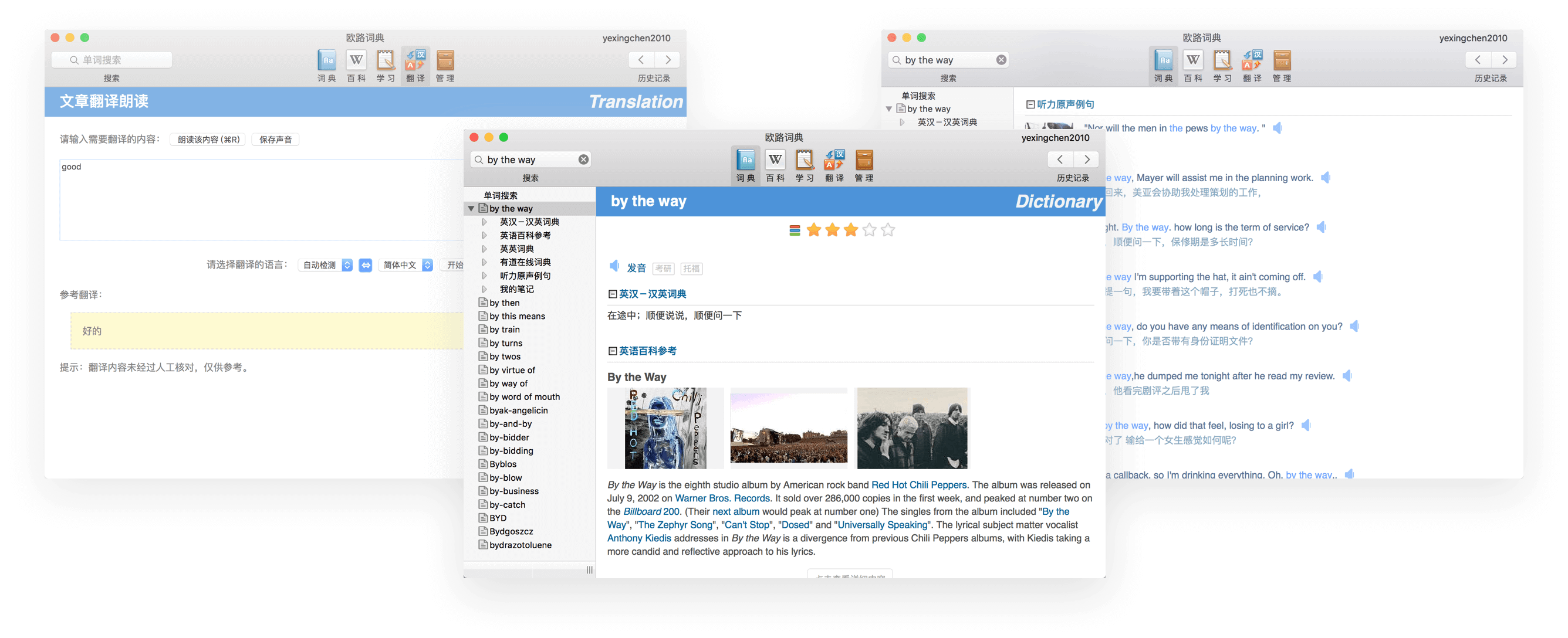Collapse 'by the way' tree node in front sidebar
1568x638 pixels.
pyautogui.click(x=471, y=209)
